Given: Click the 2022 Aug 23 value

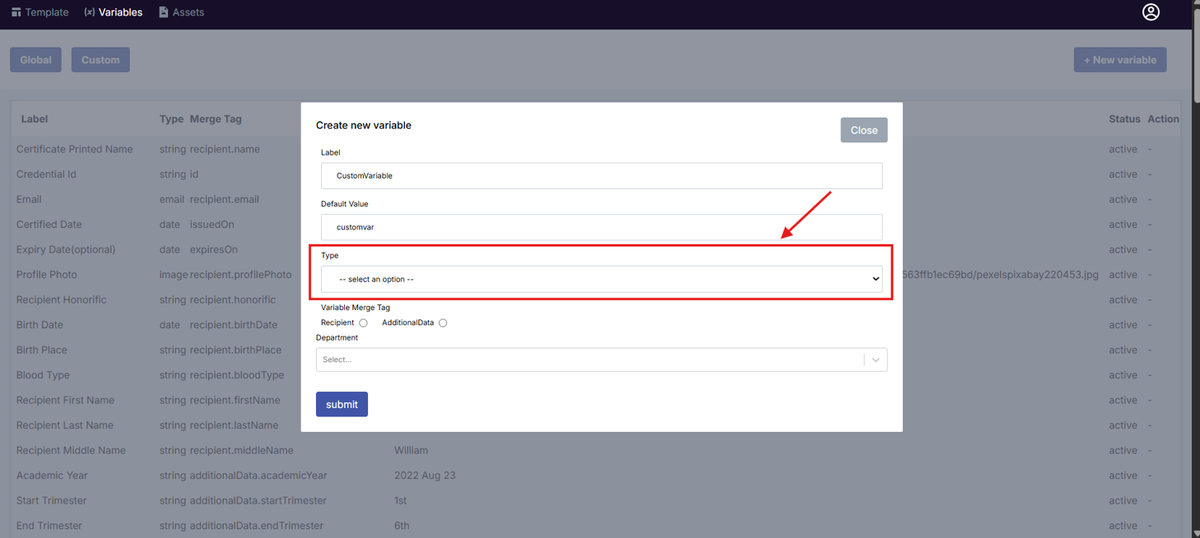Looking at the screenshot, I should point(425,475).
